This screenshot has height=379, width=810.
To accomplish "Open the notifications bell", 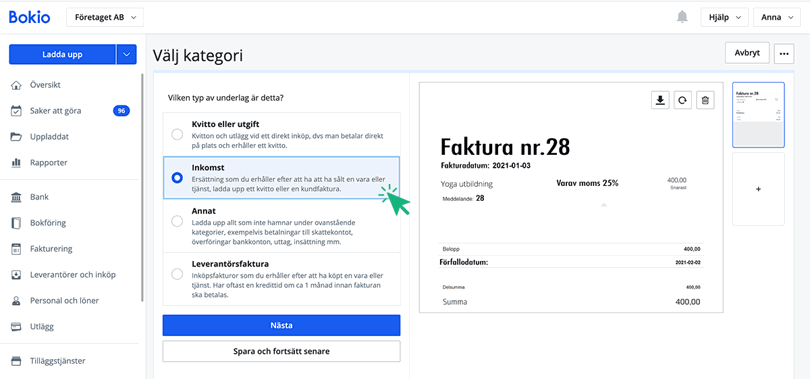I will (x=682, y=17).
